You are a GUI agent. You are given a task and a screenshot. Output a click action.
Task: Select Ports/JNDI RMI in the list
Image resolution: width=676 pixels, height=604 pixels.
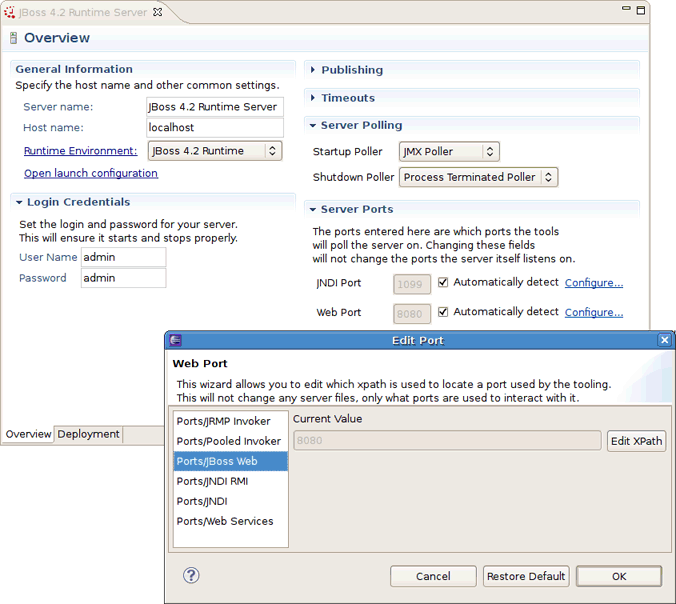(x=212, y=481)
